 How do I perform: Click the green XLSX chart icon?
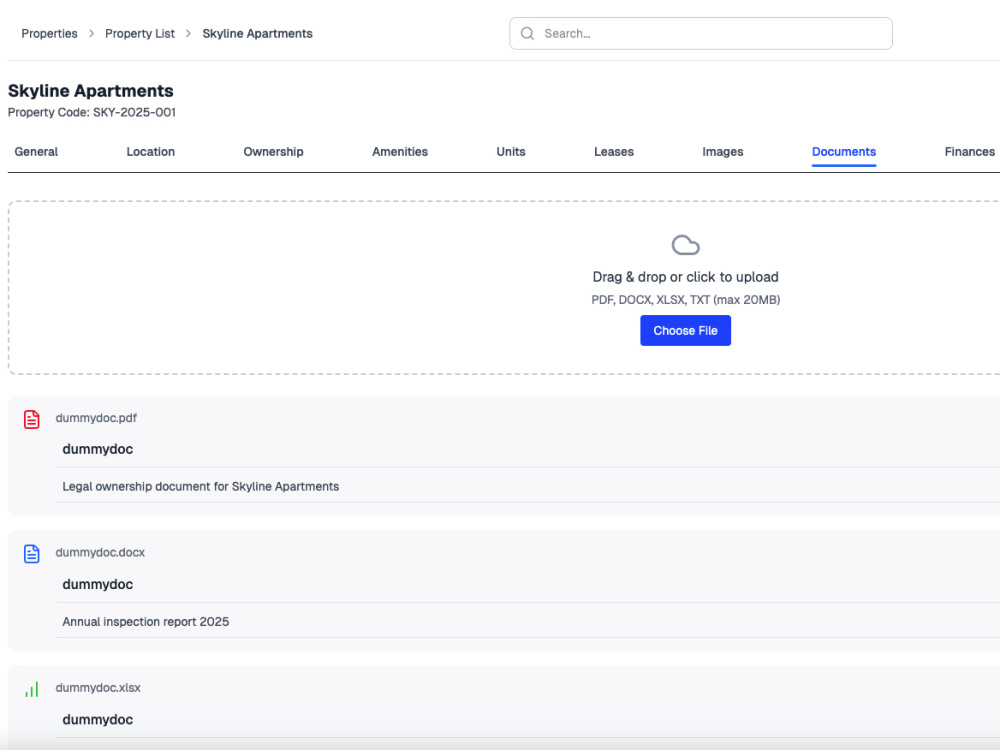point(32,689)
